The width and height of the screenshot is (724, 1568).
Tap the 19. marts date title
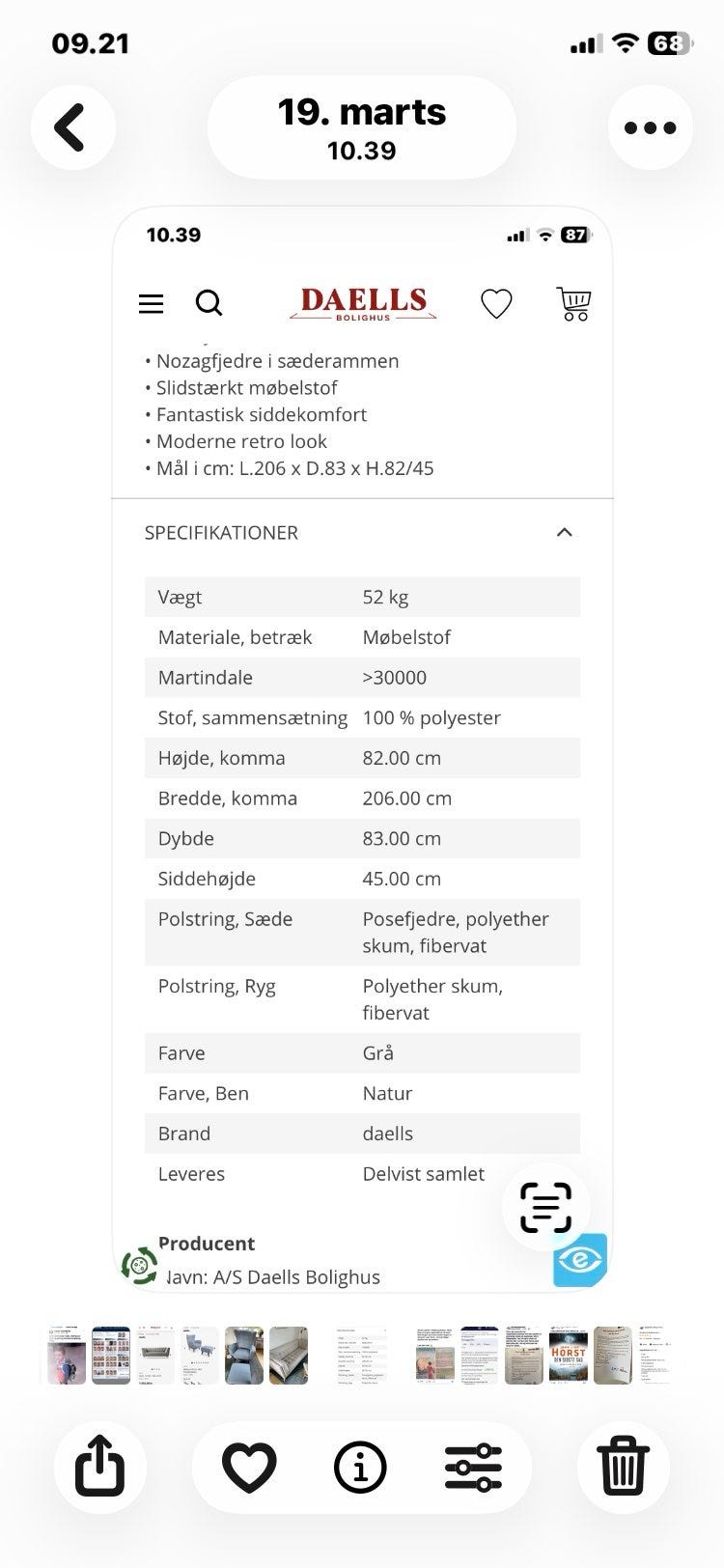(x=362, y=127)
